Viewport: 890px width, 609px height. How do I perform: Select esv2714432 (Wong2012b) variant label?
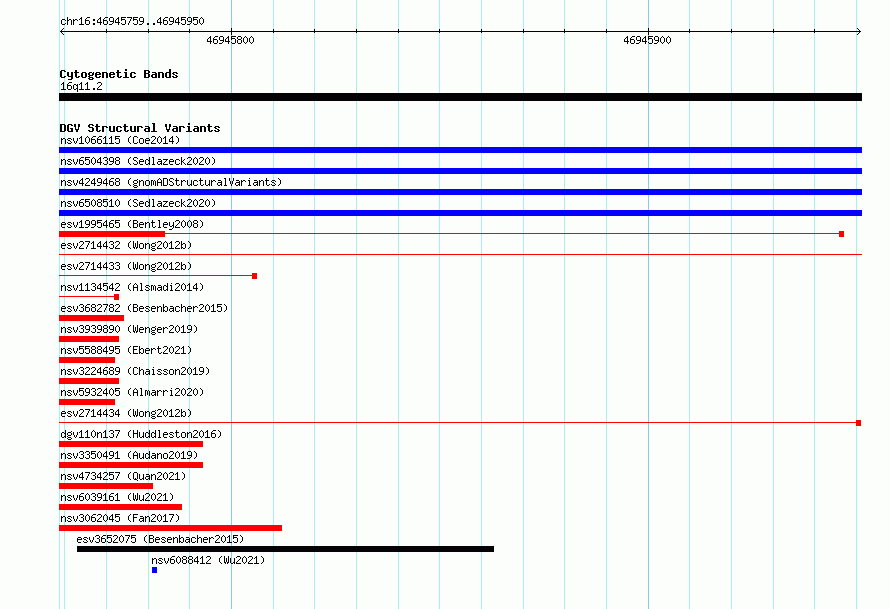point(126,245)
